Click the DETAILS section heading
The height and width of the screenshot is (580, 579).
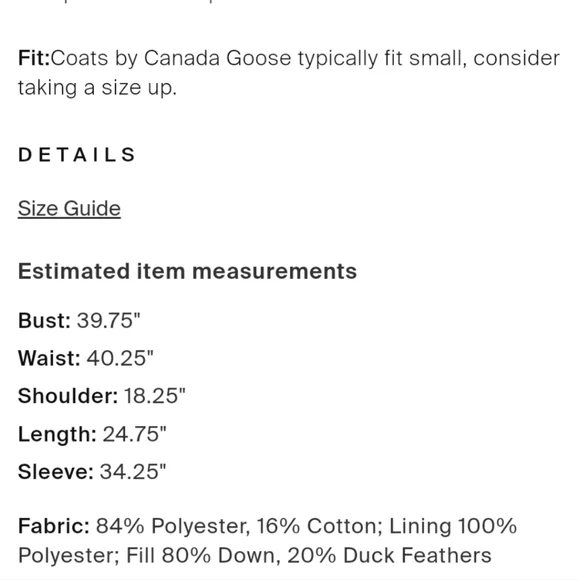coord(77,155)
